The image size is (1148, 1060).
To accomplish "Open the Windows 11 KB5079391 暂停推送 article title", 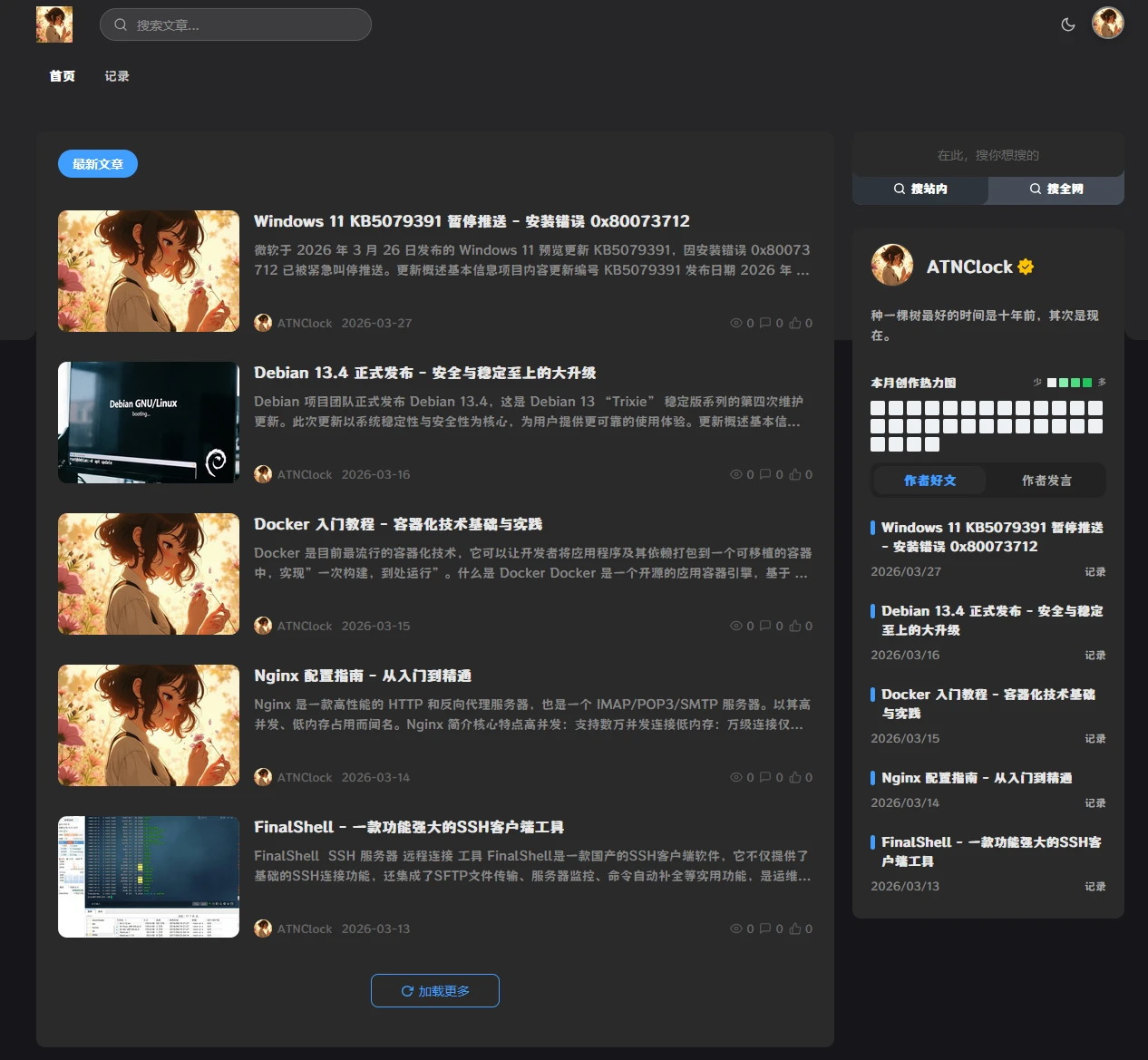I will [472, 221].
